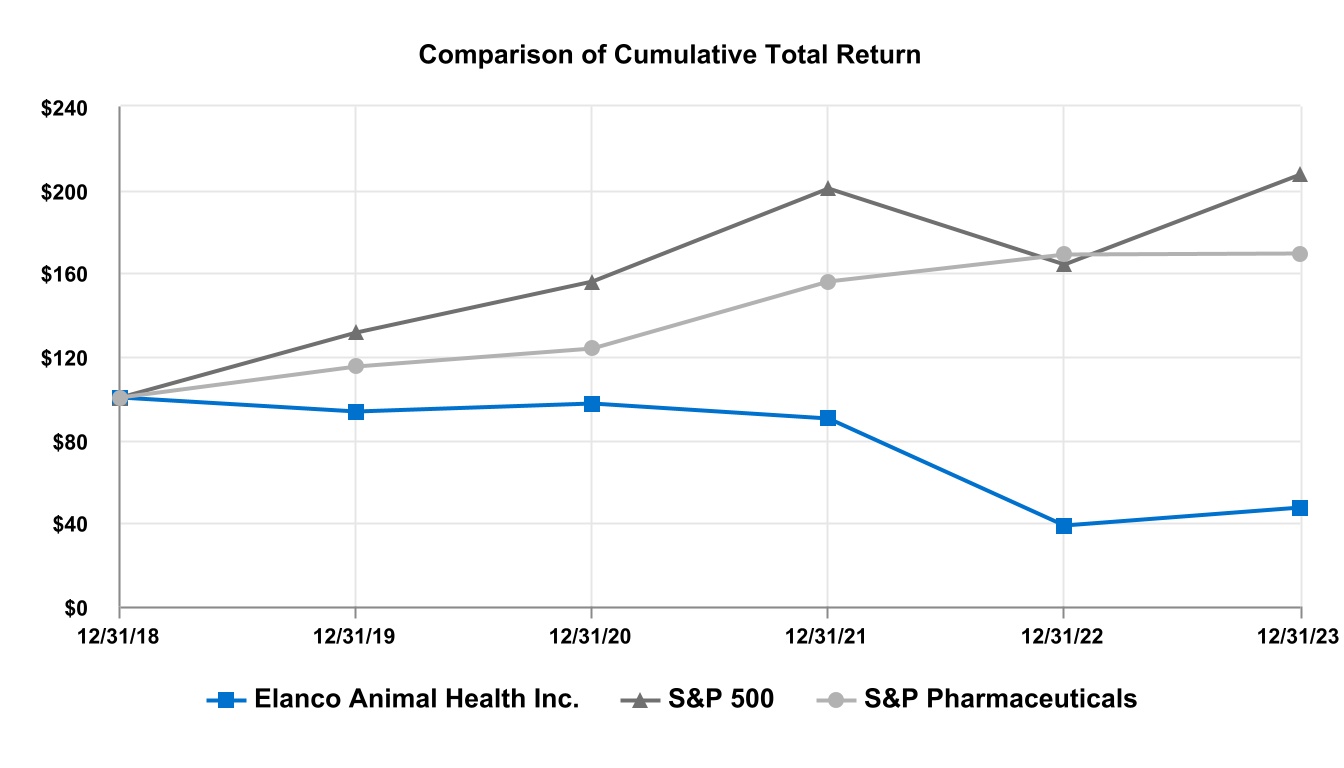Click the 12/31/21 x-axis date label

click(828, 633)
